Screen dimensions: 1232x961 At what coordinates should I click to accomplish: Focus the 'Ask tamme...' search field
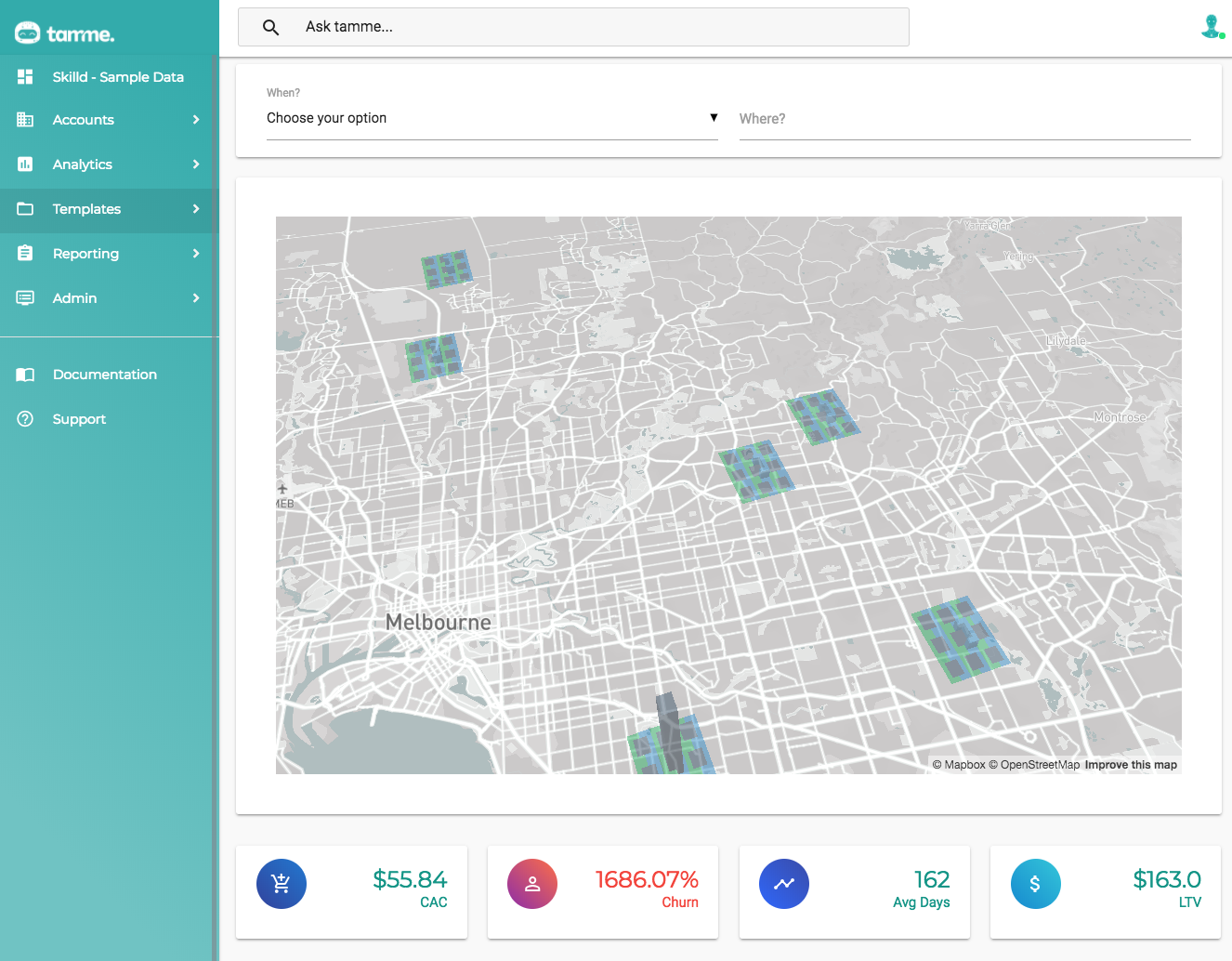point(573,27)
